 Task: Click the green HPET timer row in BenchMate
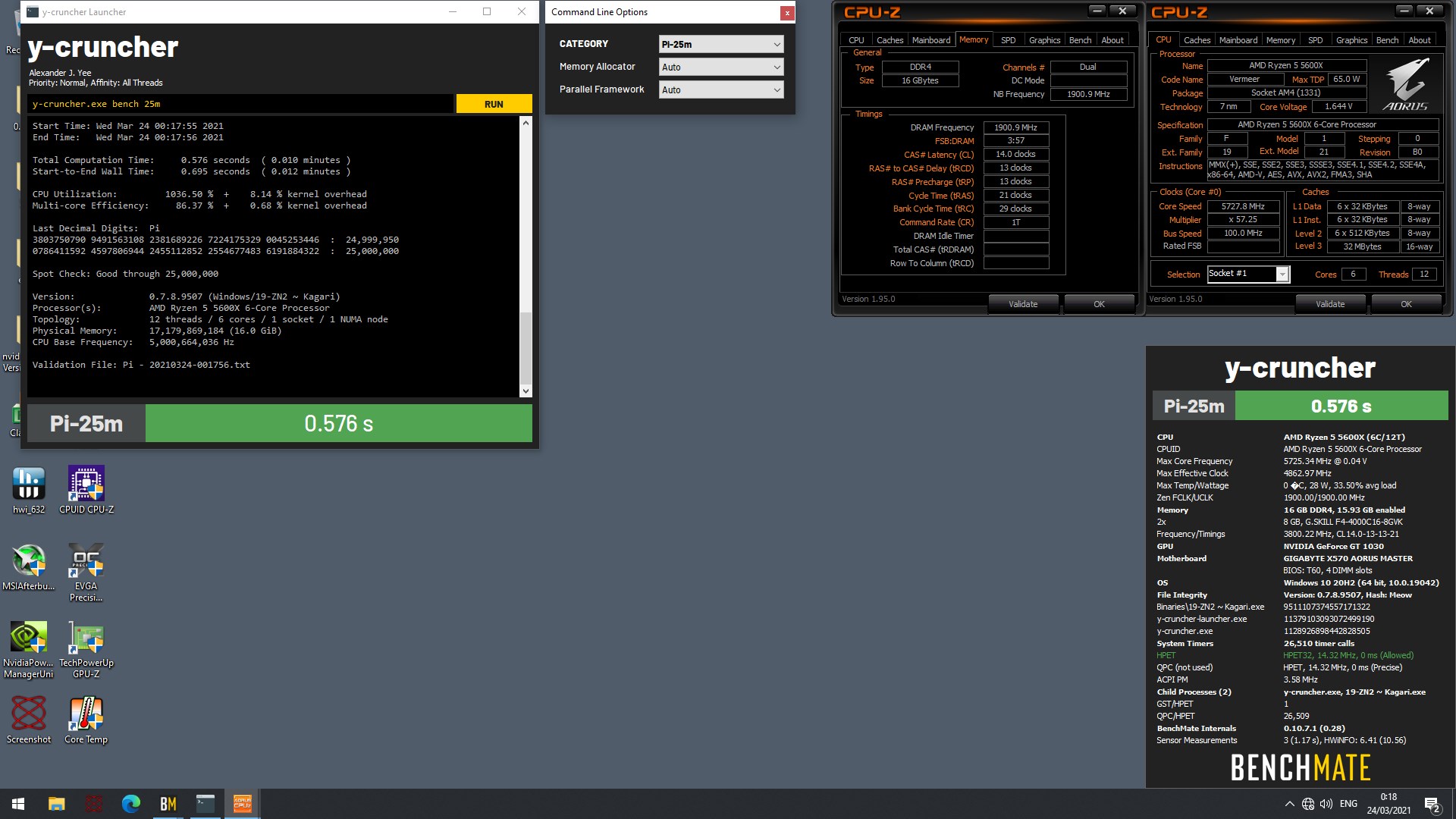[x=1285, y=655]
